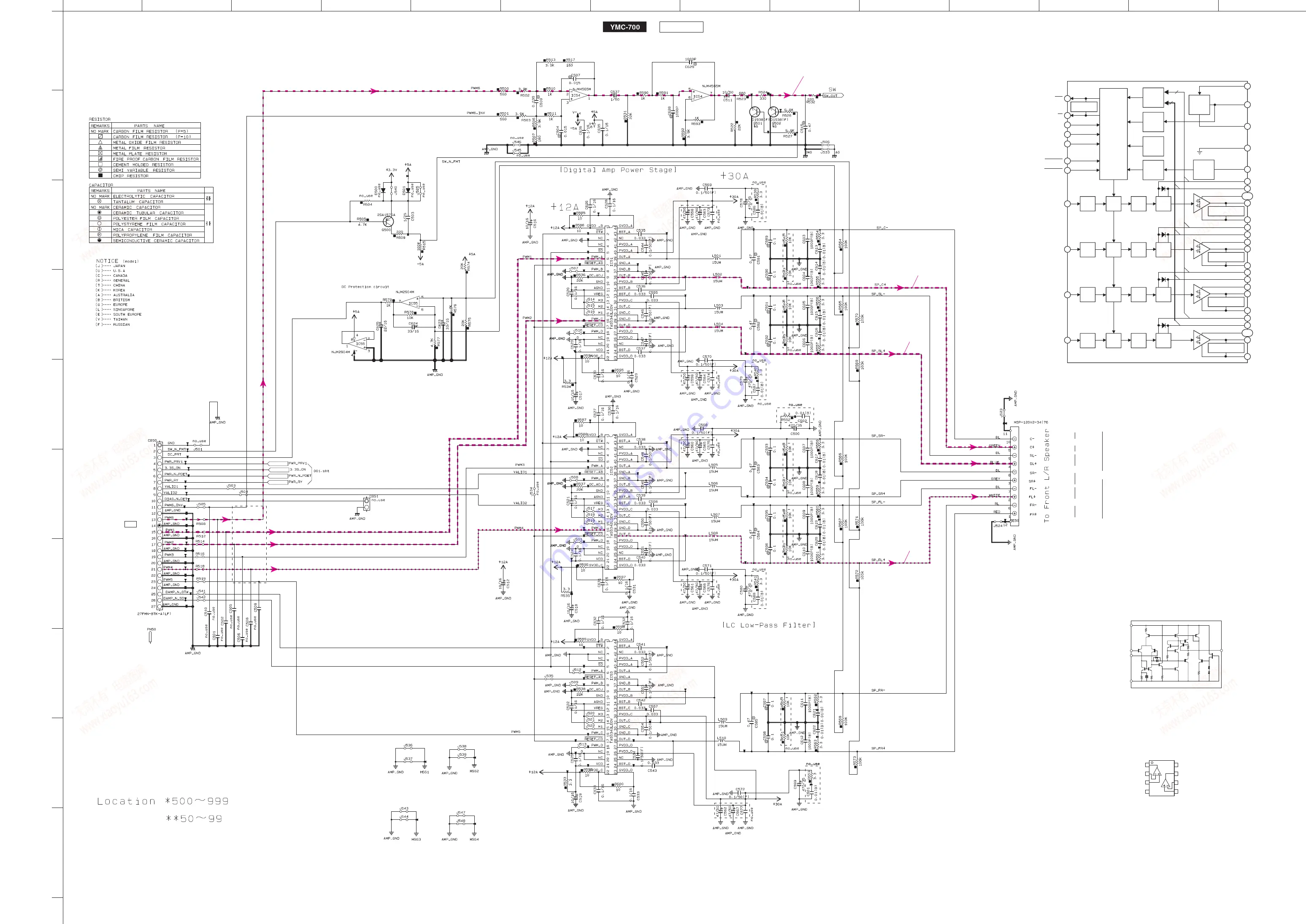Click the GREY wire color label
Screen dimensions: 1306x924
click(x=995, y=478)
